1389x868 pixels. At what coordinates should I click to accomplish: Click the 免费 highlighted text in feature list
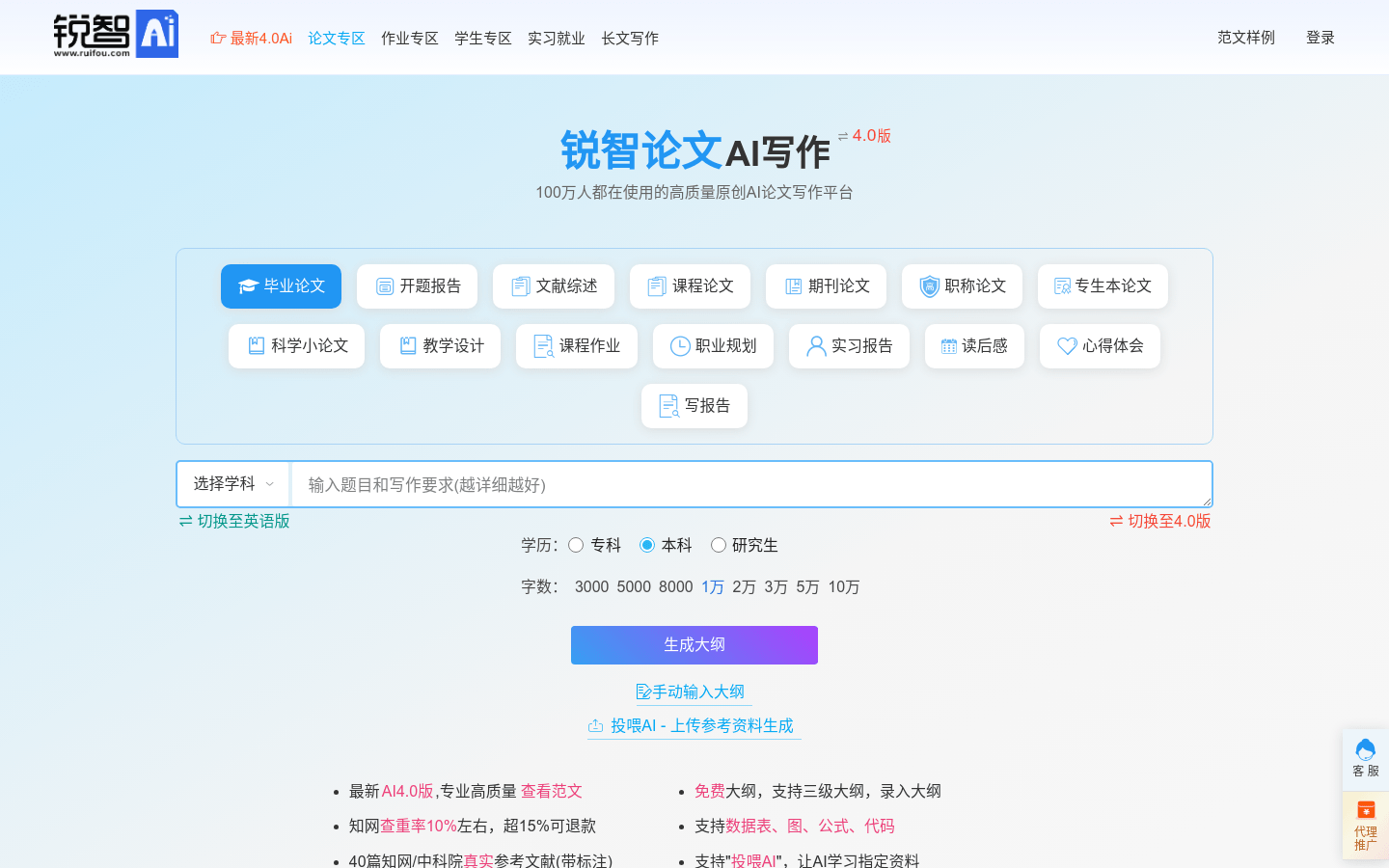click(x=710, y=791)
